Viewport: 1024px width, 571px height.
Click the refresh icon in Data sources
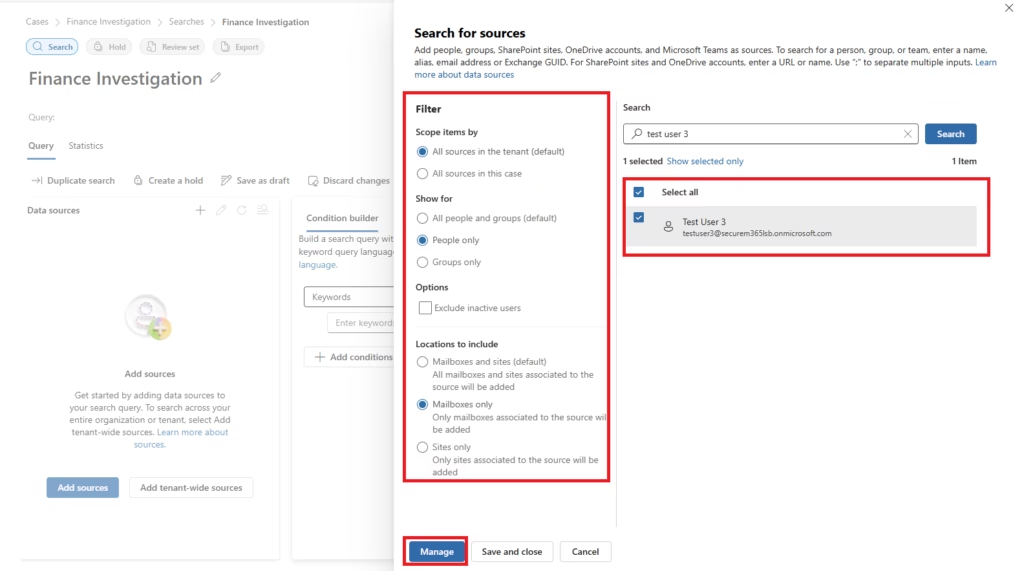[242, 210]
